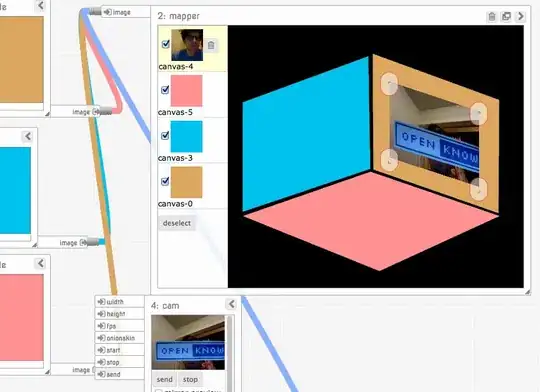Disable the canvas-0 layer checkbox

tap(165, 181)
